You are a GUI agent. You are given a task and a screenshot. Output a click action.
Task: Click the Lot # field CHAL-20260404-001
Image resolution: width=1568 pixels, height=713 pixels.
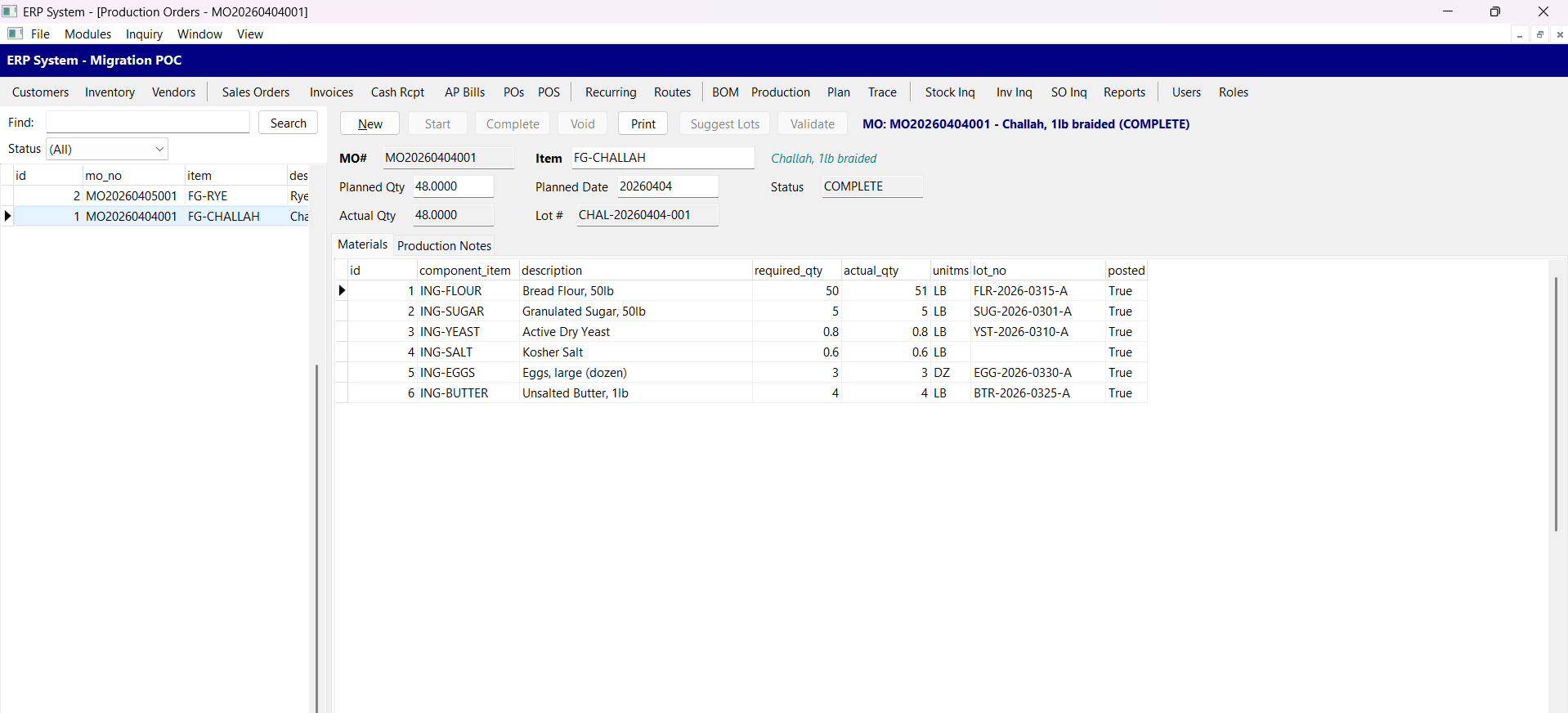pos(647,215)
